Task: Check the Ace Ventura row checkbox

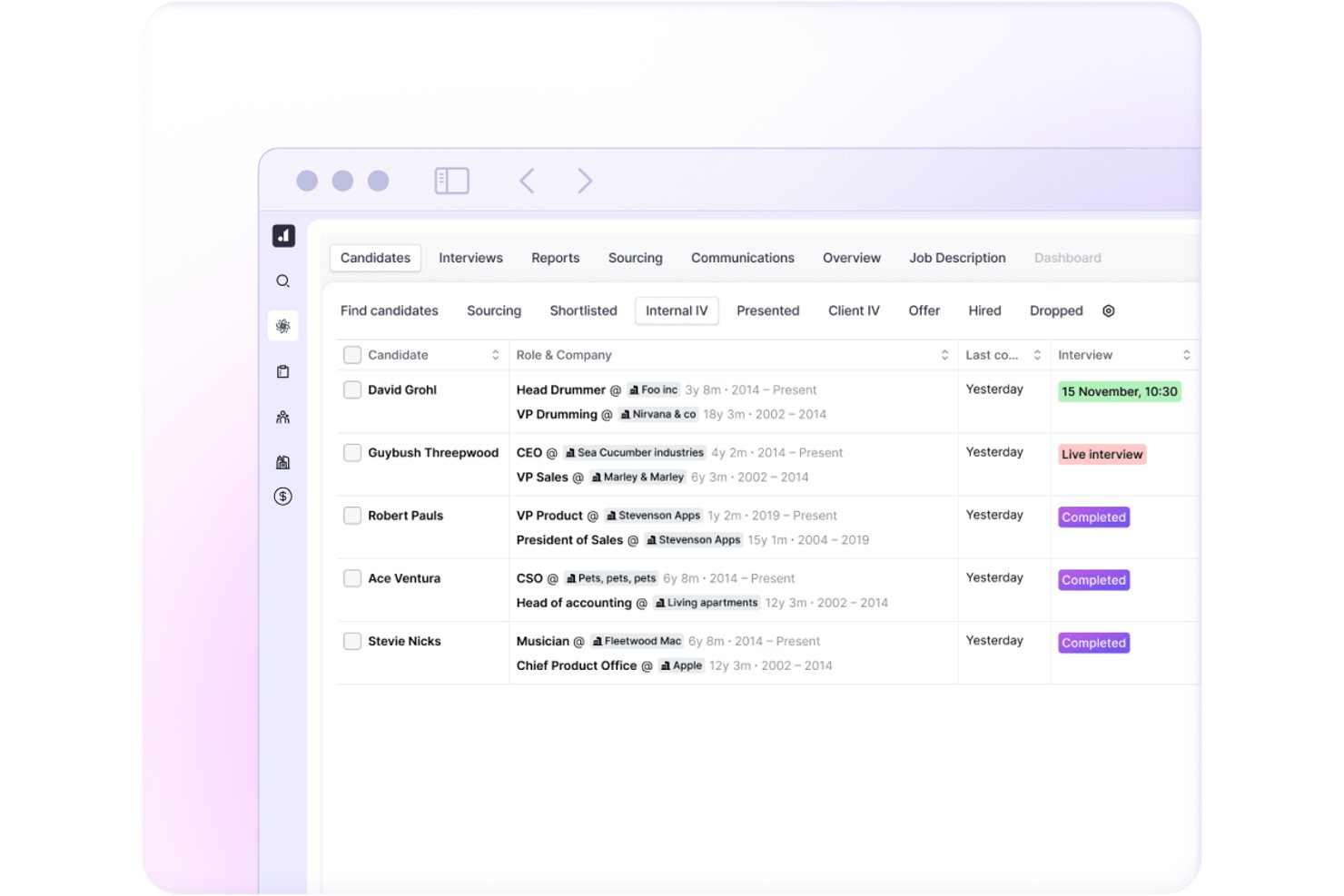Action: [x=352, y=577]
